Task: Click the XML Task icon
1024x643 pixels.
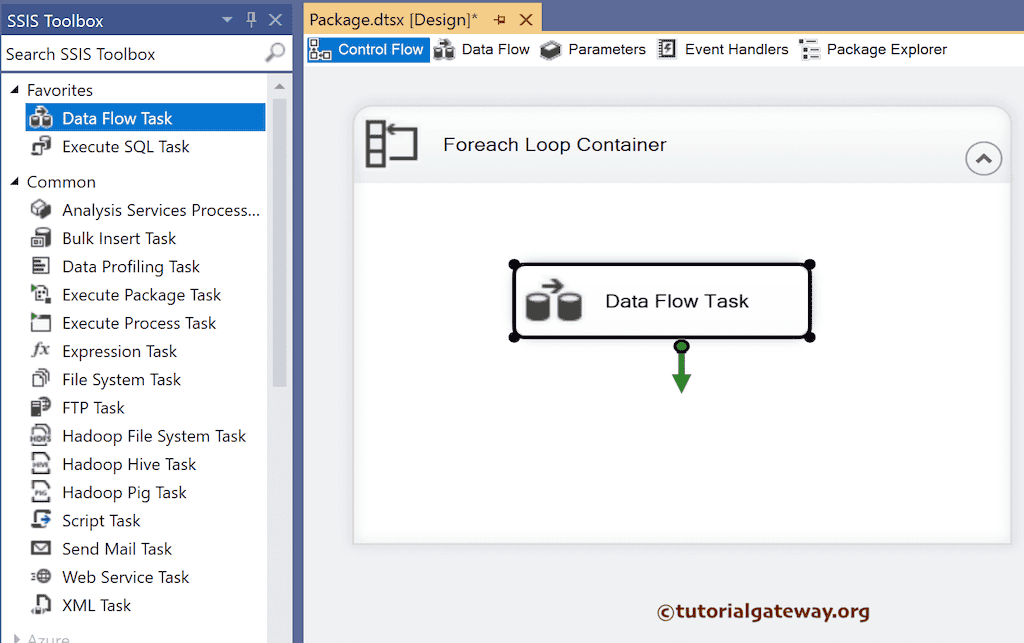Action: click(x=40, y=605)
